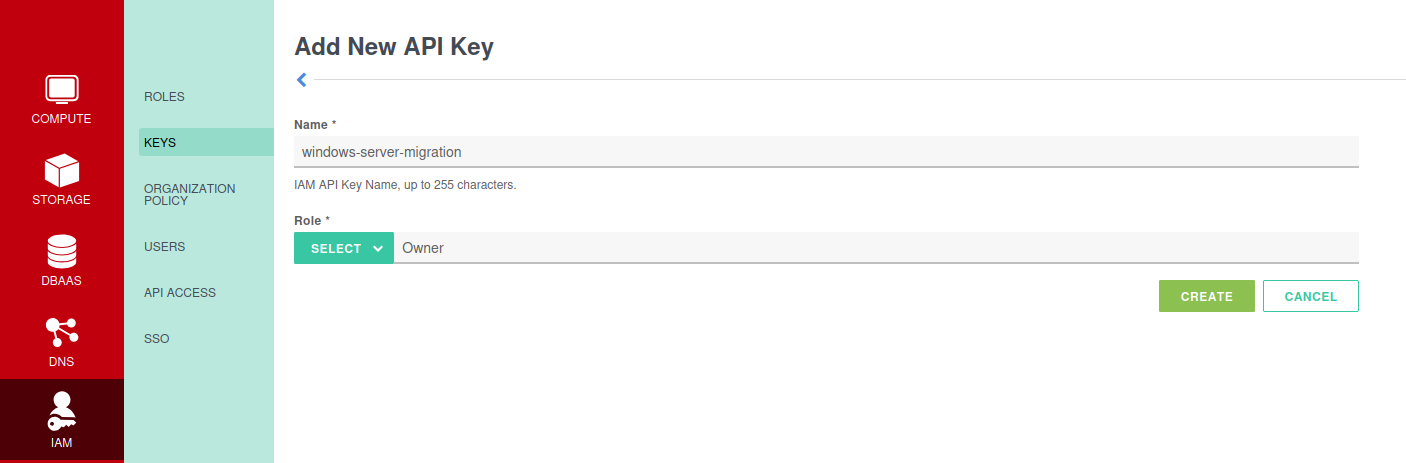Viewport: 1406px width, 463px height.
Task: Click the STORAGE label in sidebar
Action: coord(61,200)
